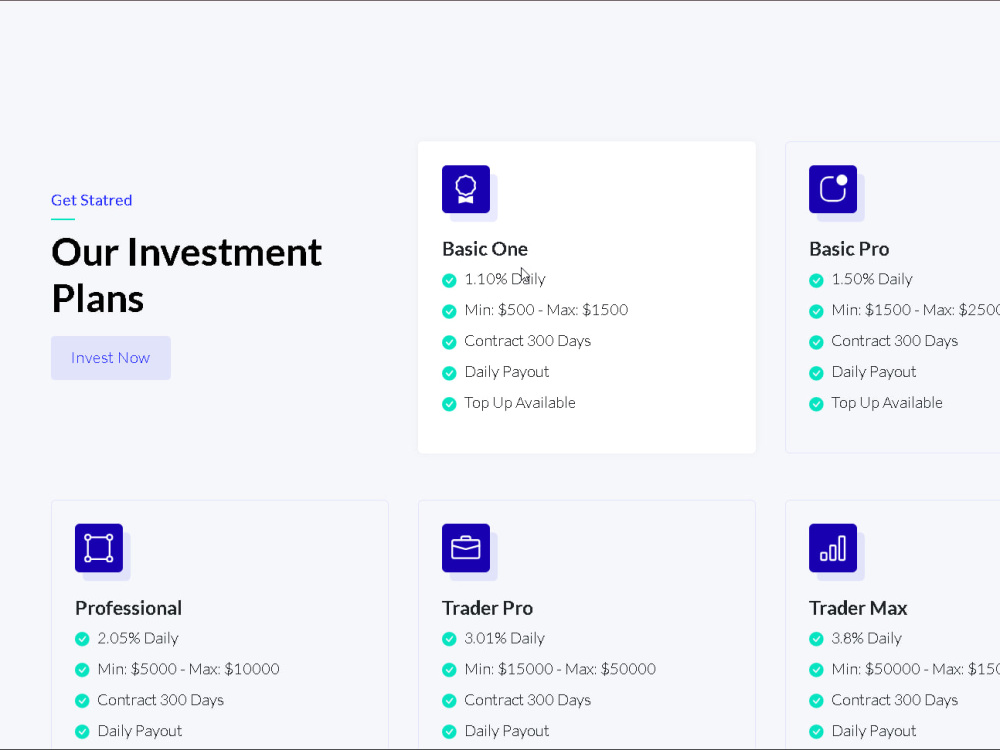Click the Invest Now button
Screen dimensions: 1000x750
111,358
